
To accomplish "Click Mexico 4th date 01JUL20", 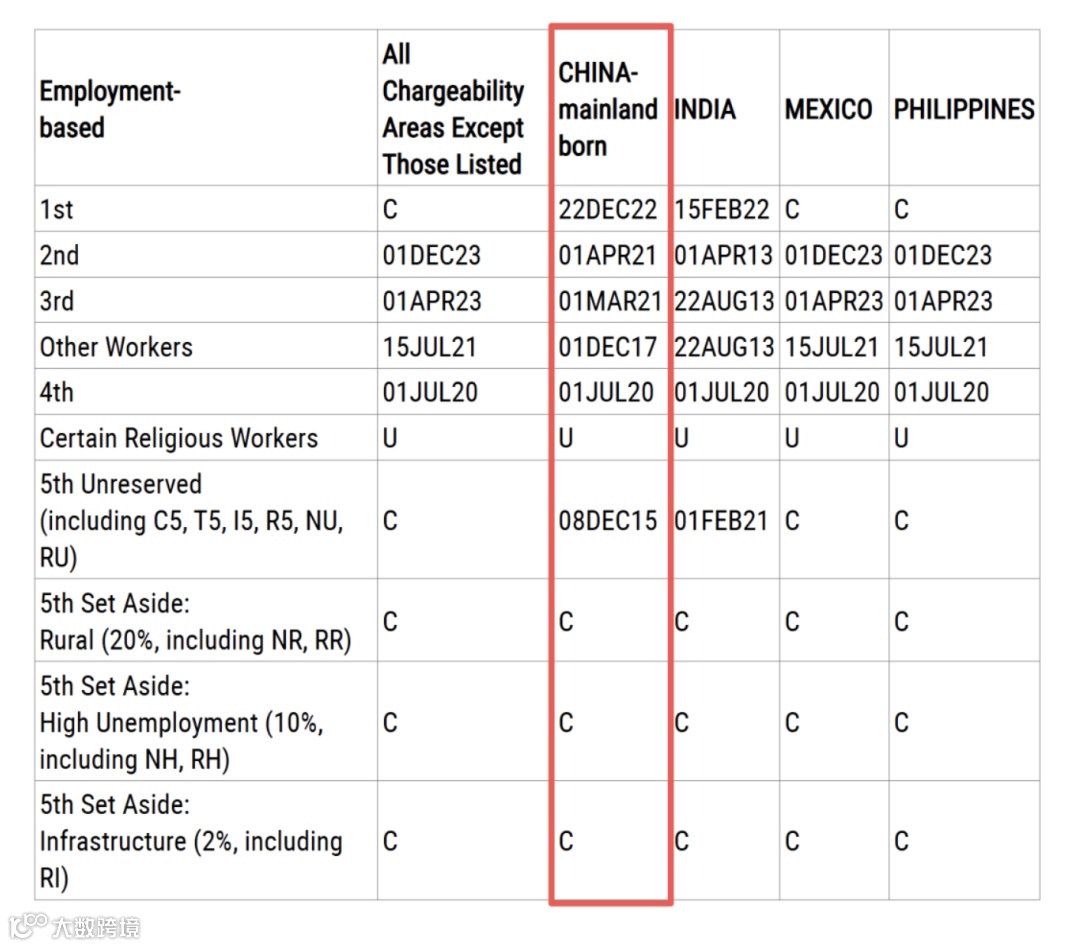I will pyautogui.click(x=832, y=393).
